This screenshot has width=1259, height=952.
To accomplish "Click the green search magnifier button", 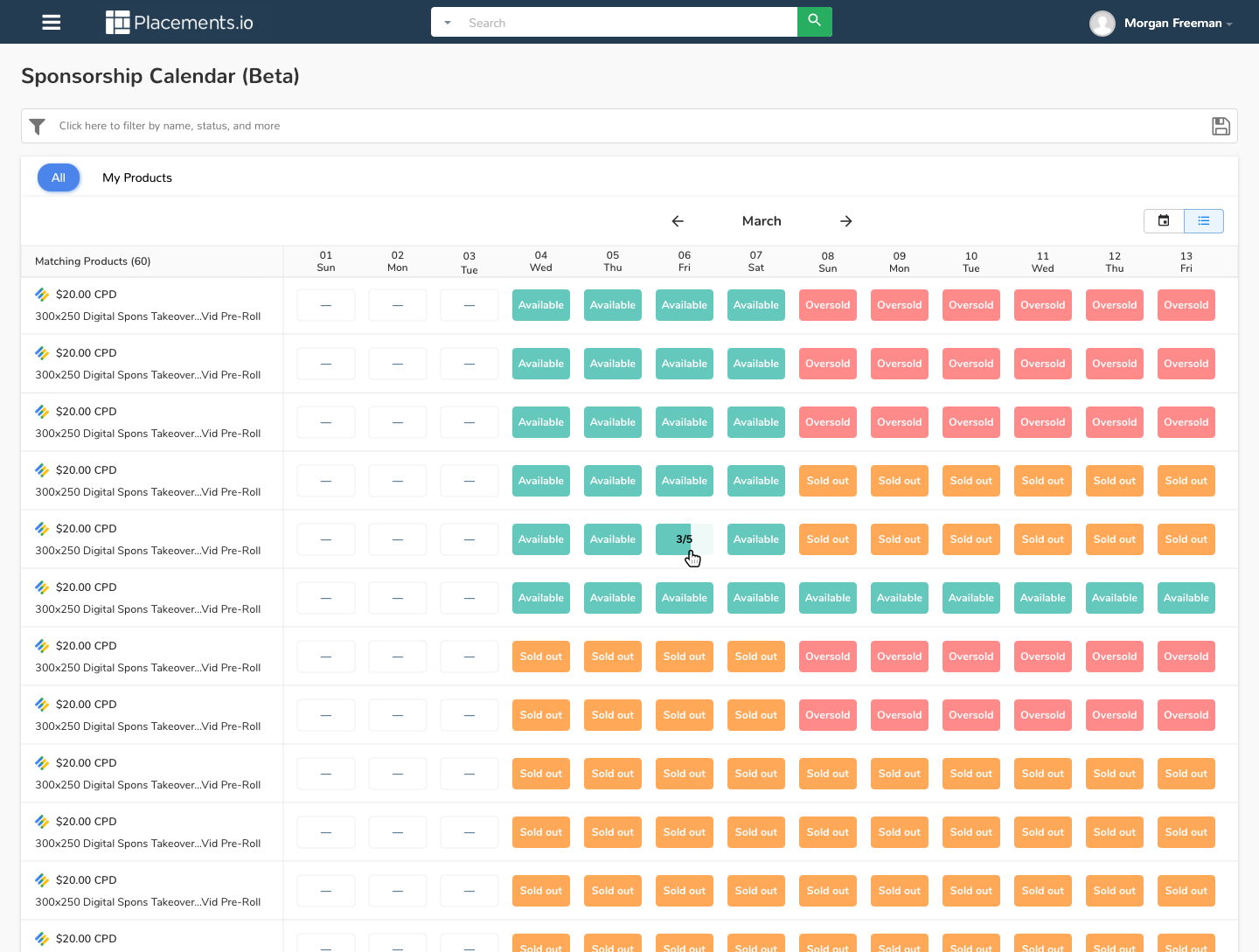I will tap(814, 21).
